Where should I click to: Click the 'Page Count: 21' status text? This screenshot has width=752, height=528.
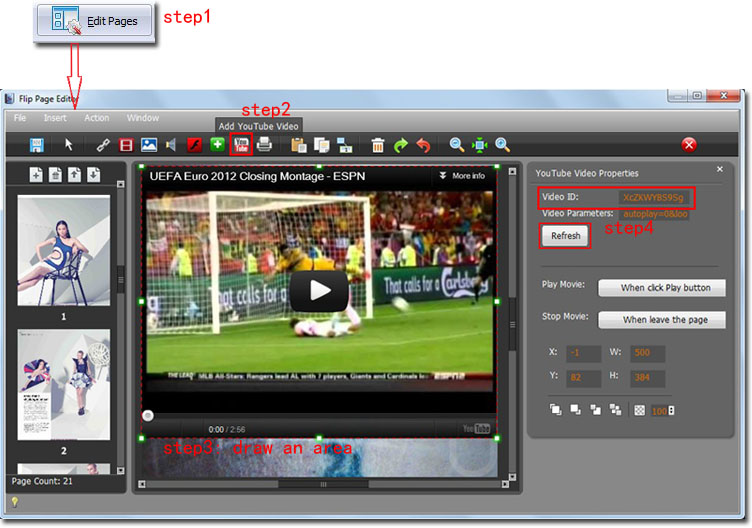coord(42,481)
